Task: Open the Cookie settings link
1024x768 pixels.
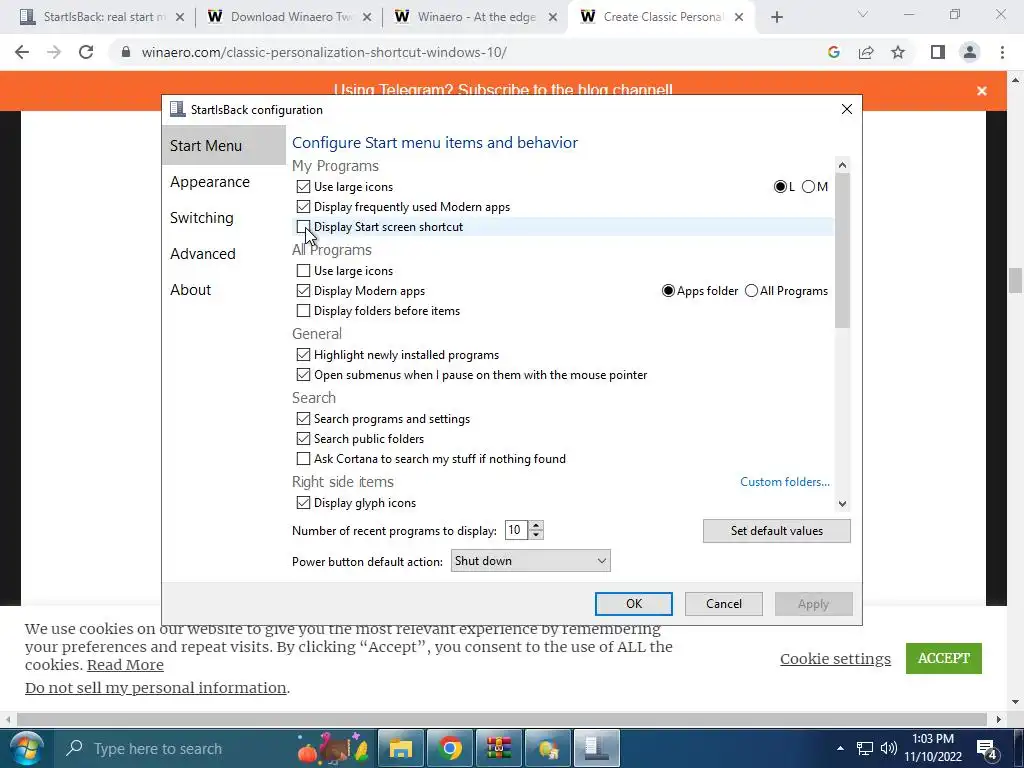Action: [835, 659]
